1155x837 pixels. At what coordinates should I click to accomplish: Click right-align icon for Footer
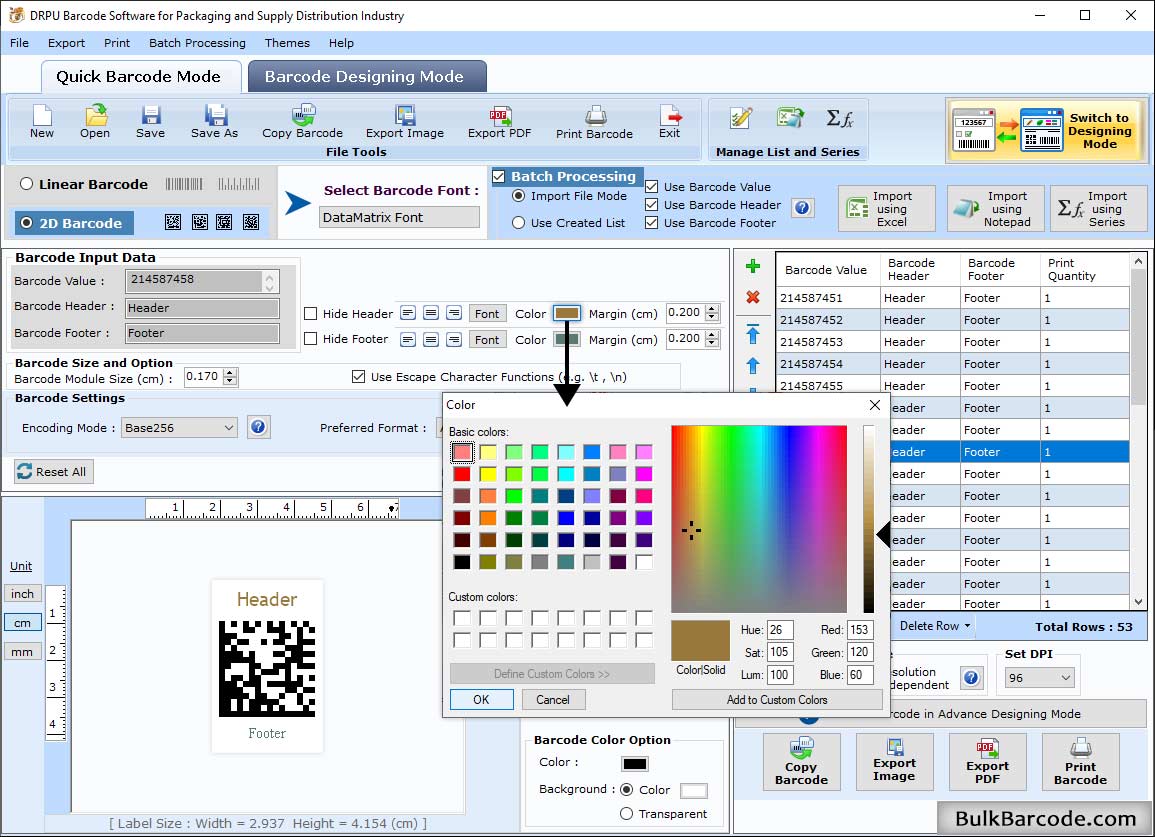point(454,339)
